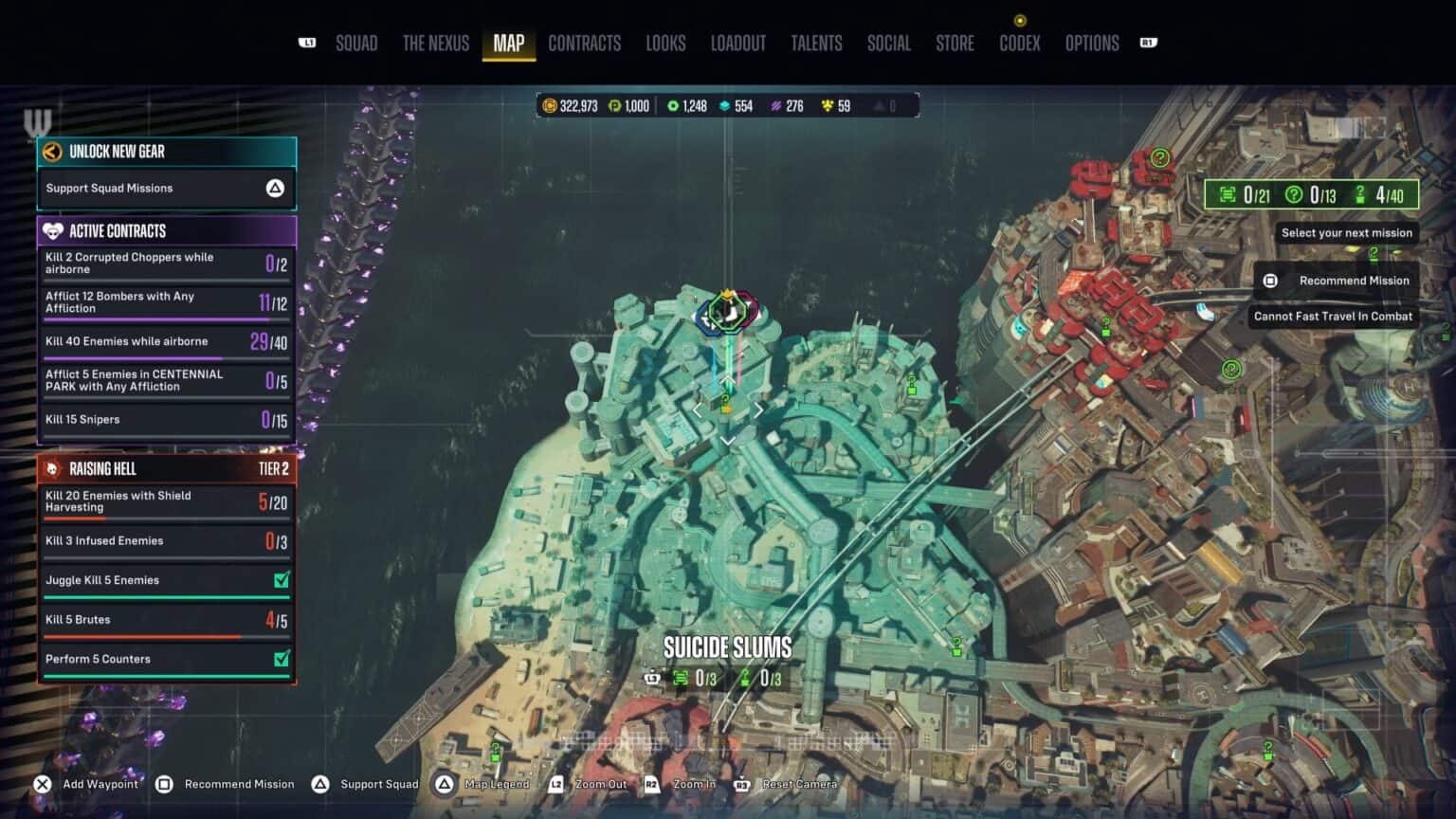Open the Codex tab

(x=1020, y=43)
